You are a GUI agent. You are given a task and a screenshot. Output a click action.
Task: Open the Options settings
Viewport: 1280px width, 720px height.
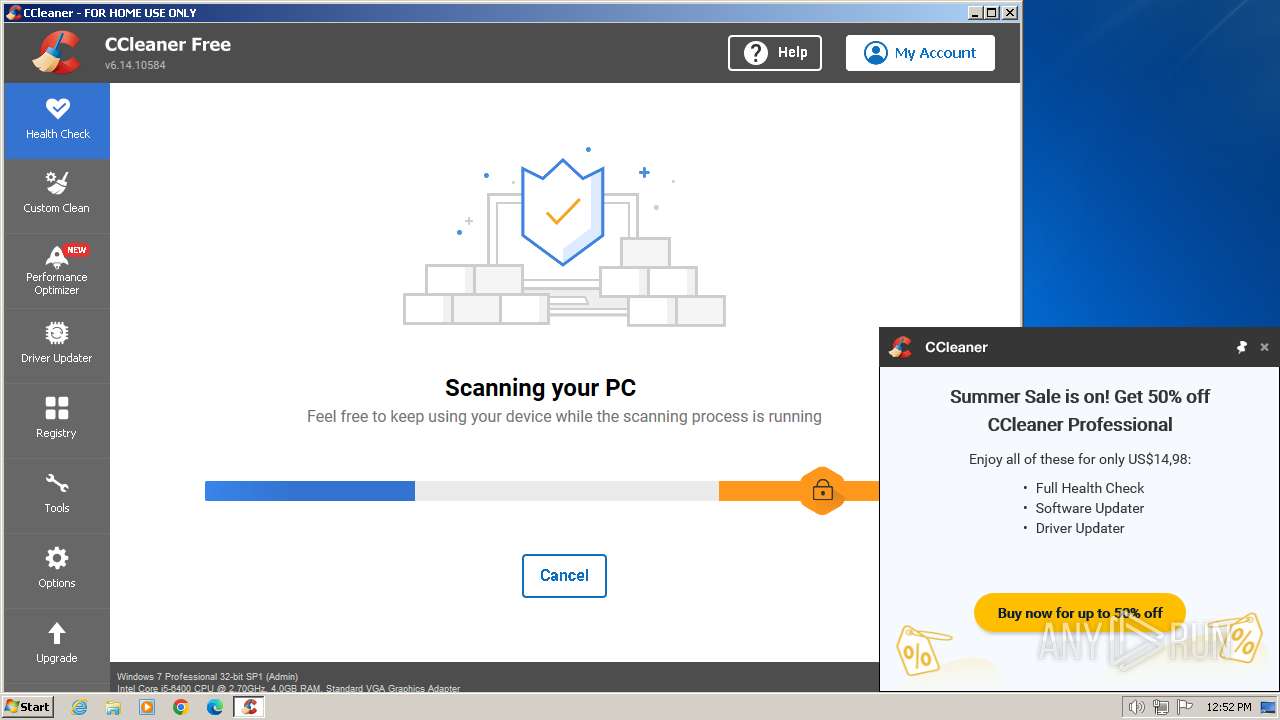point(57,571)
